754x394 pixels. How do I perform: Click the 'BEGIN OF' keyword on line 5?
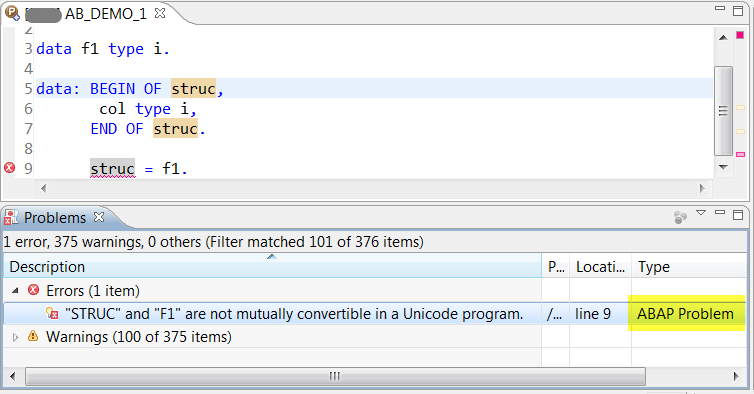[126, 89]
